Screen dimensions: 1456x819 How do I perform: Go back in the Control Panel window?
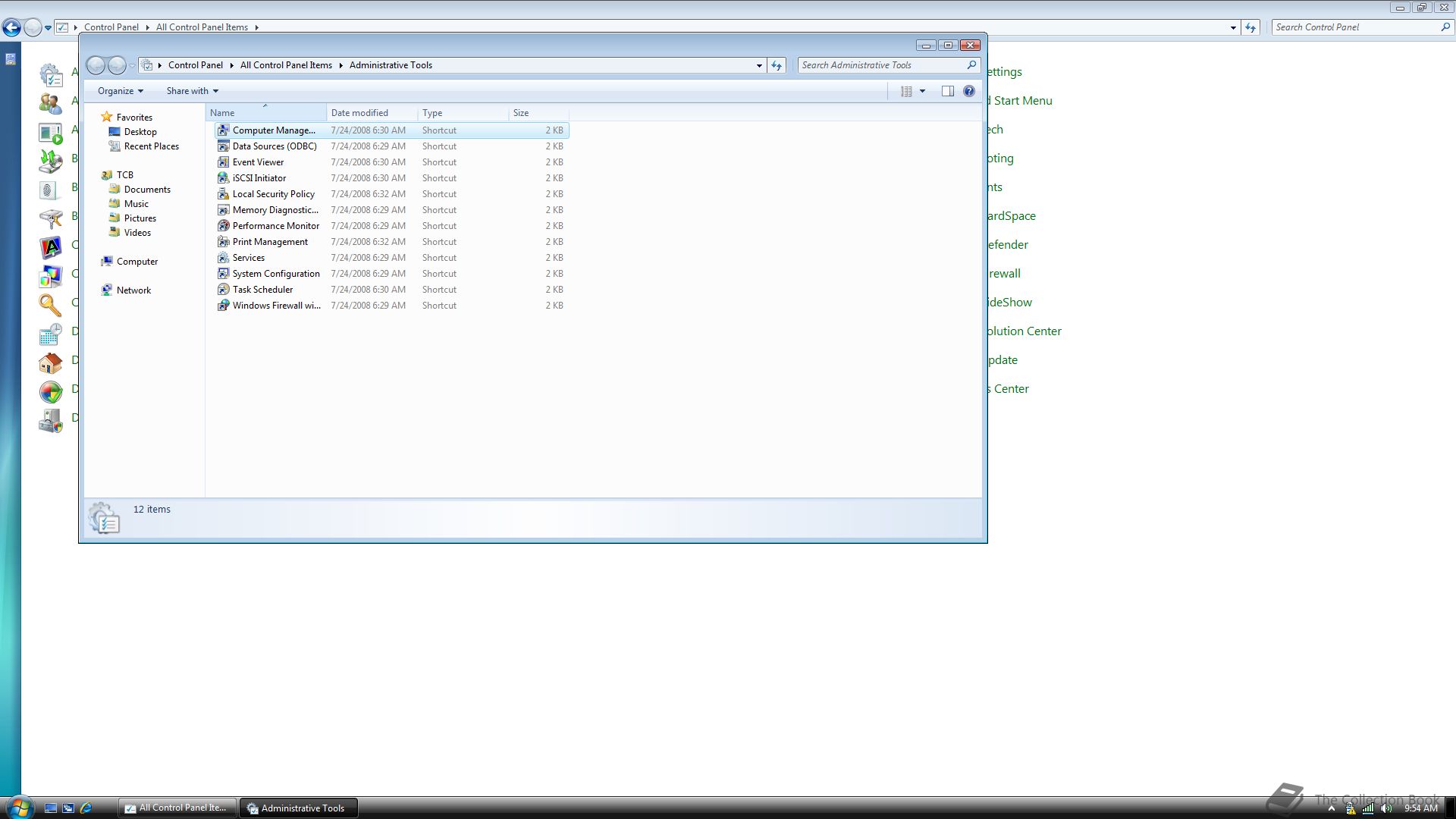pyautogui.click(x=11, y=28)
